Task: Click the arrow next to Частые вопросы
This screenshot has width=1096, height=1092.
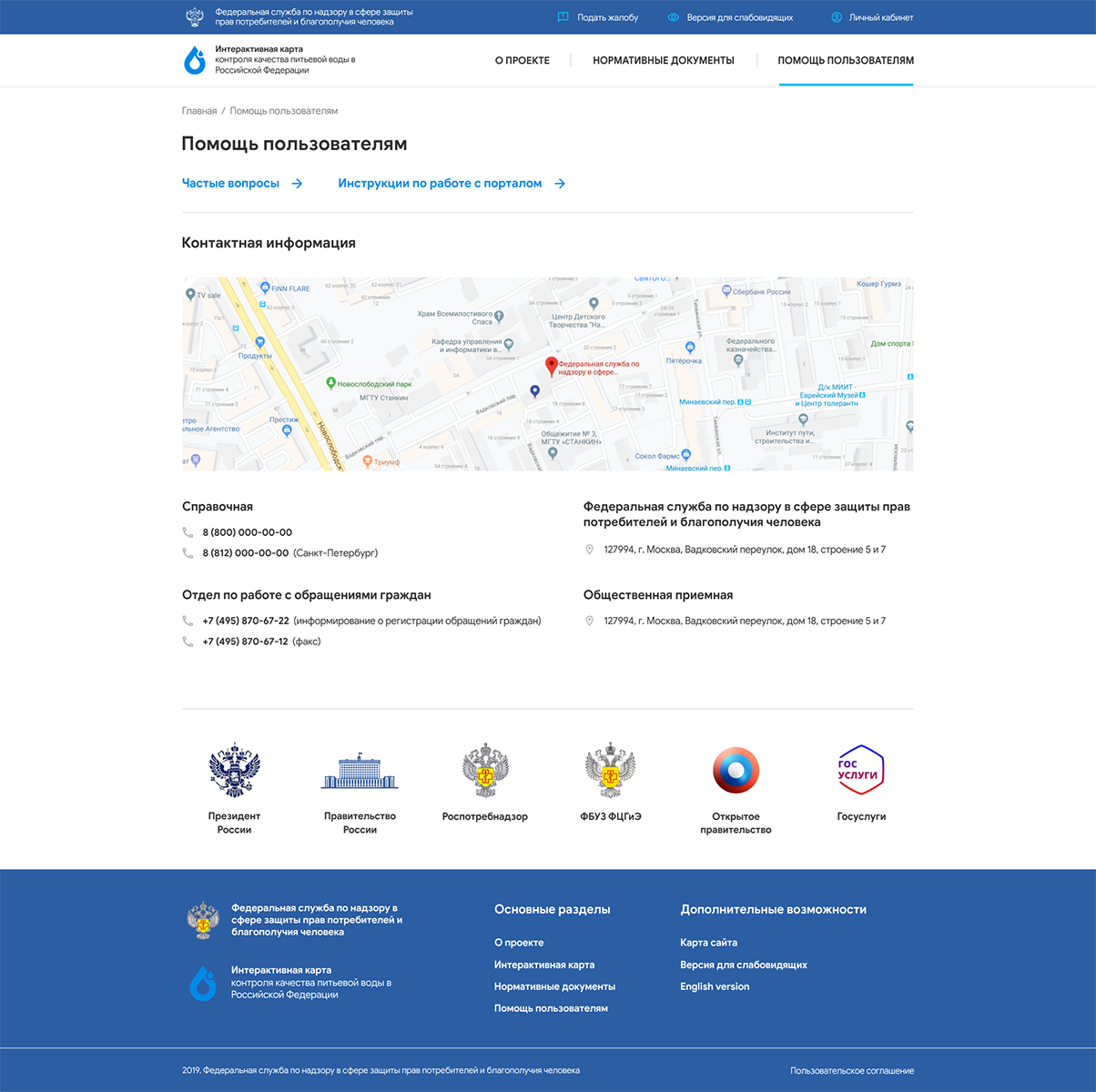Action: point(297,184)
